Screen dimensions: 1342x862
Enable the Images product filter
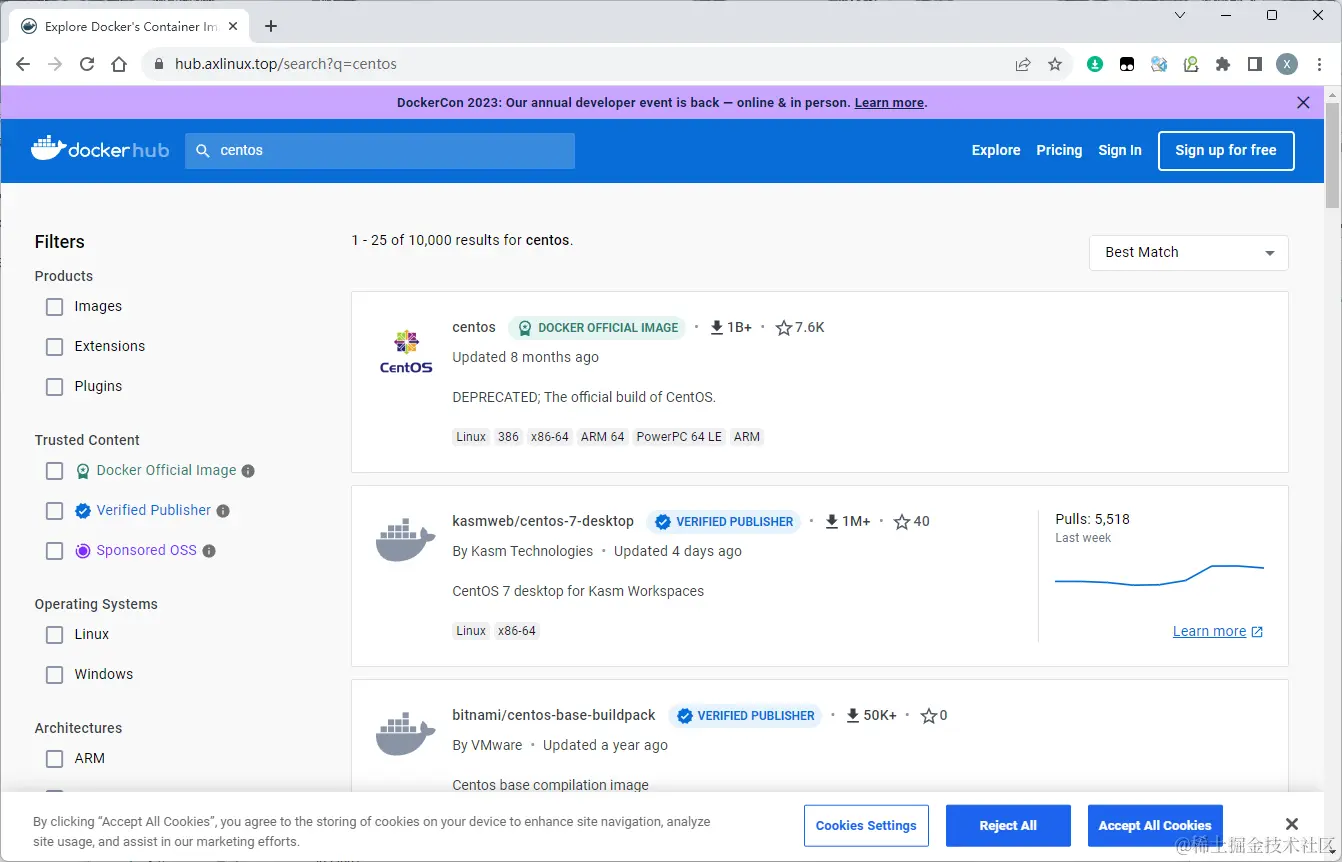[55, 307]
